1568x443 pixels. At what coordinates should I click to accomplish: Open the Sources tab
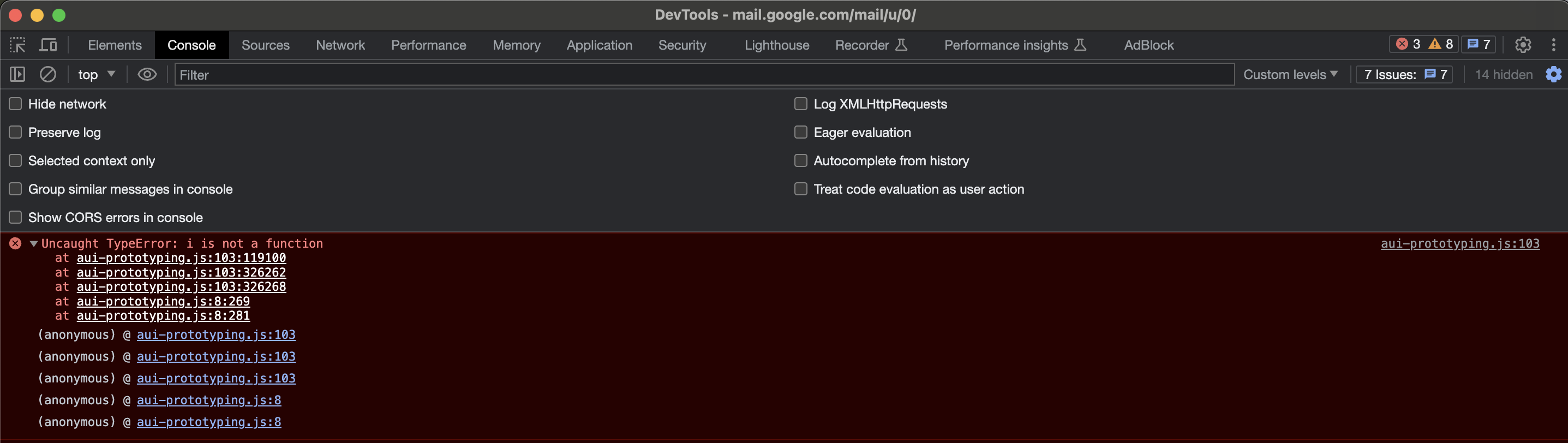[x=265, y=45]
